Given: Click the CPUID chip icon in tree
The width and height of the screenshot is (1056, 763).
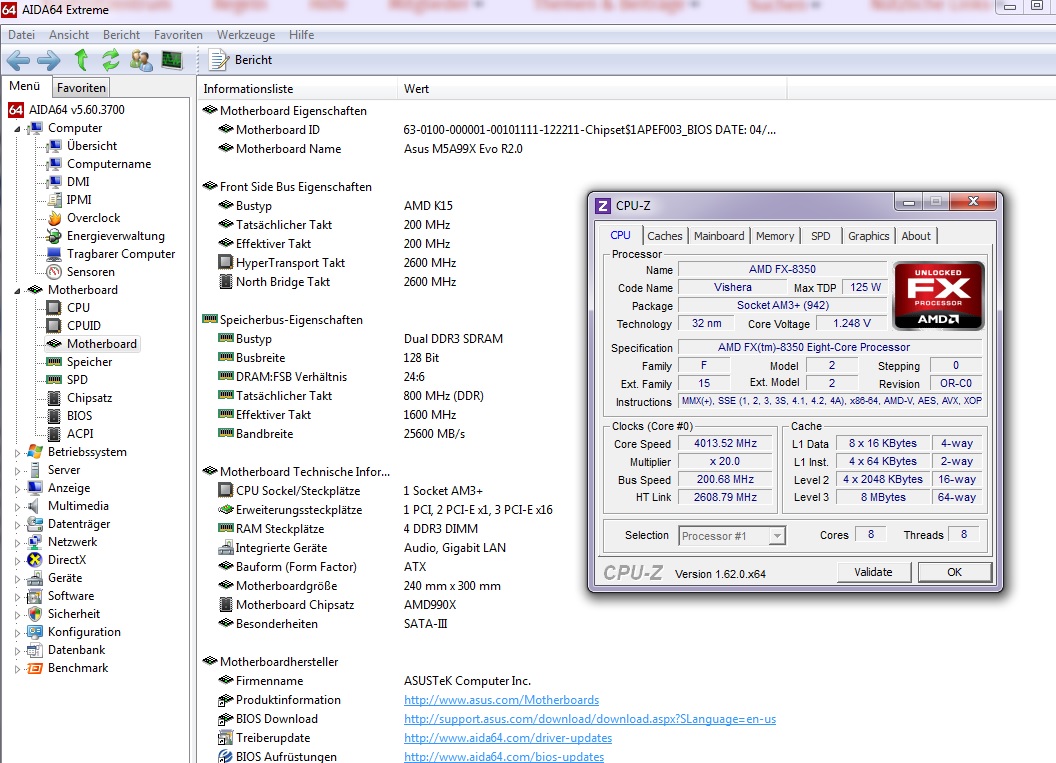Looking at the screenshot, I should 54,326.
